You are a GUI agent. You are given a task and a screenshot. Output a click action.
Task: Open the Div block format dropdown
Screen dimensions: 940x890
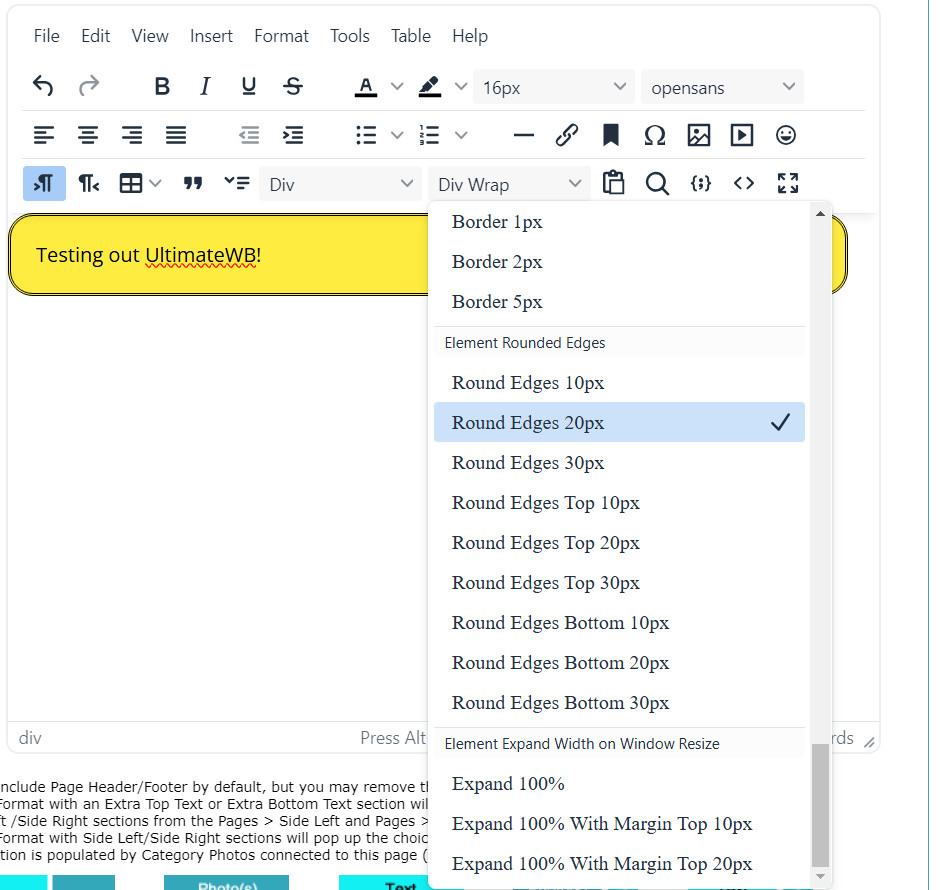click(x=340, y=184)
